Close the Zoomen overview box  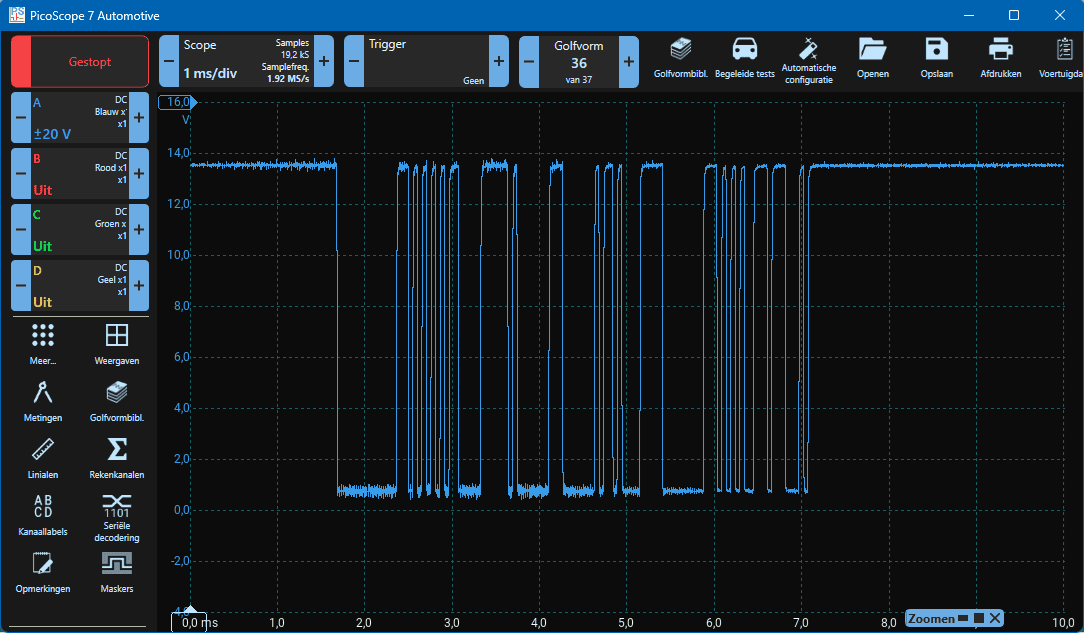coord(995,618)
